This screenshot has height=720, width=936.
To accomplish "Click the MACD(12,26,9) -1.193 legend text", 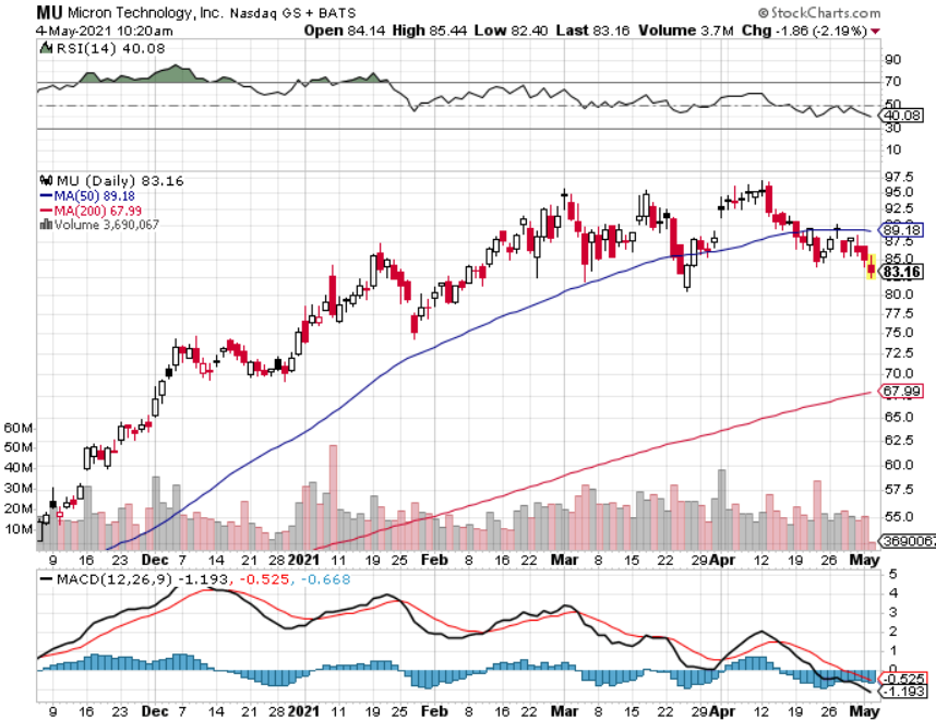I will pyautogui.click(x=142, y=580).
